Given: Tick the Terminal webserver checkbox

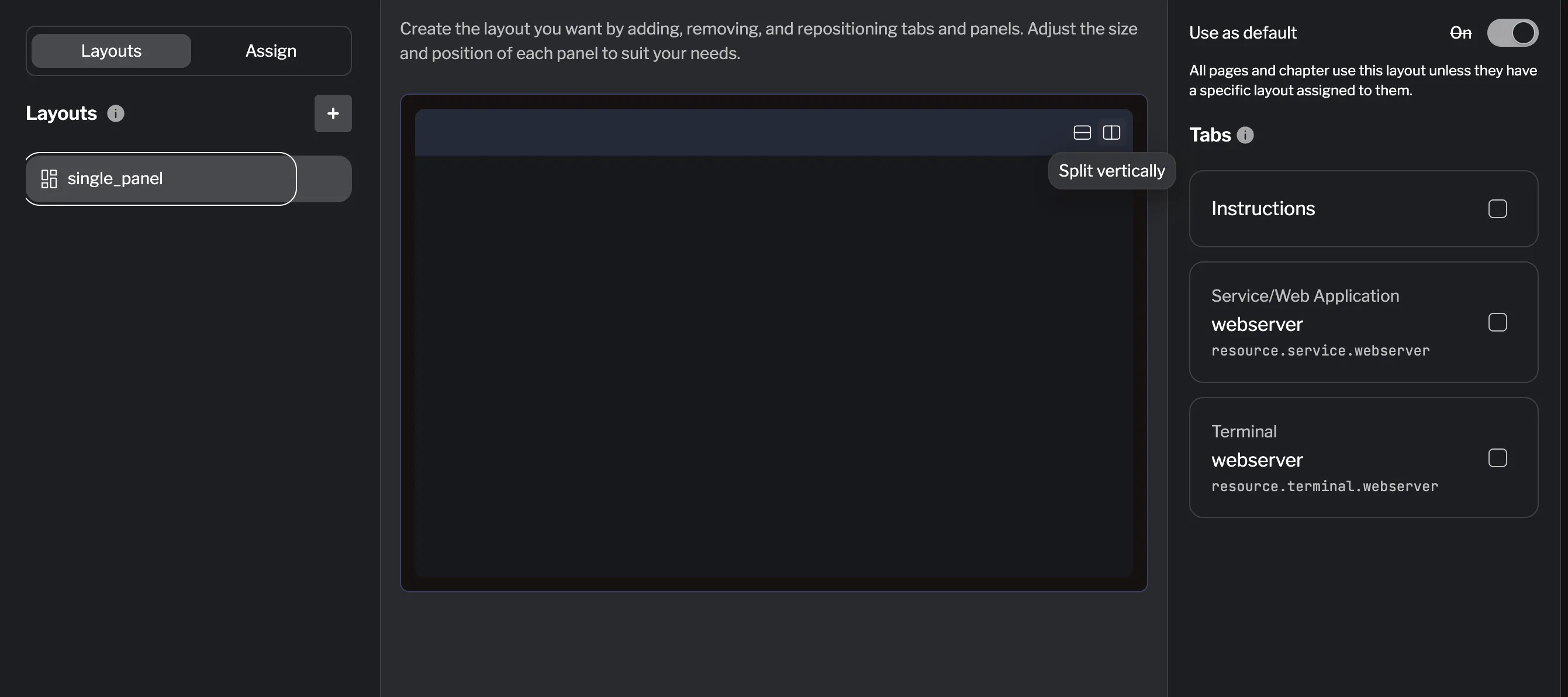Looking at the screenshot, I should pos(1497,458).
